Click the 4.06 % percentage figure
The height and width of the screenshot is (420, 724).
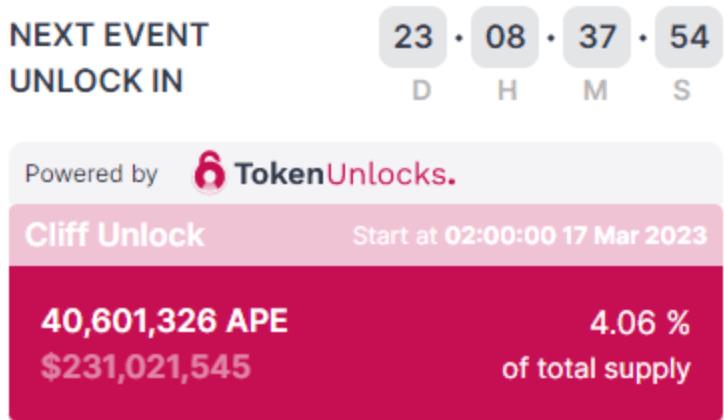[640, 322]
